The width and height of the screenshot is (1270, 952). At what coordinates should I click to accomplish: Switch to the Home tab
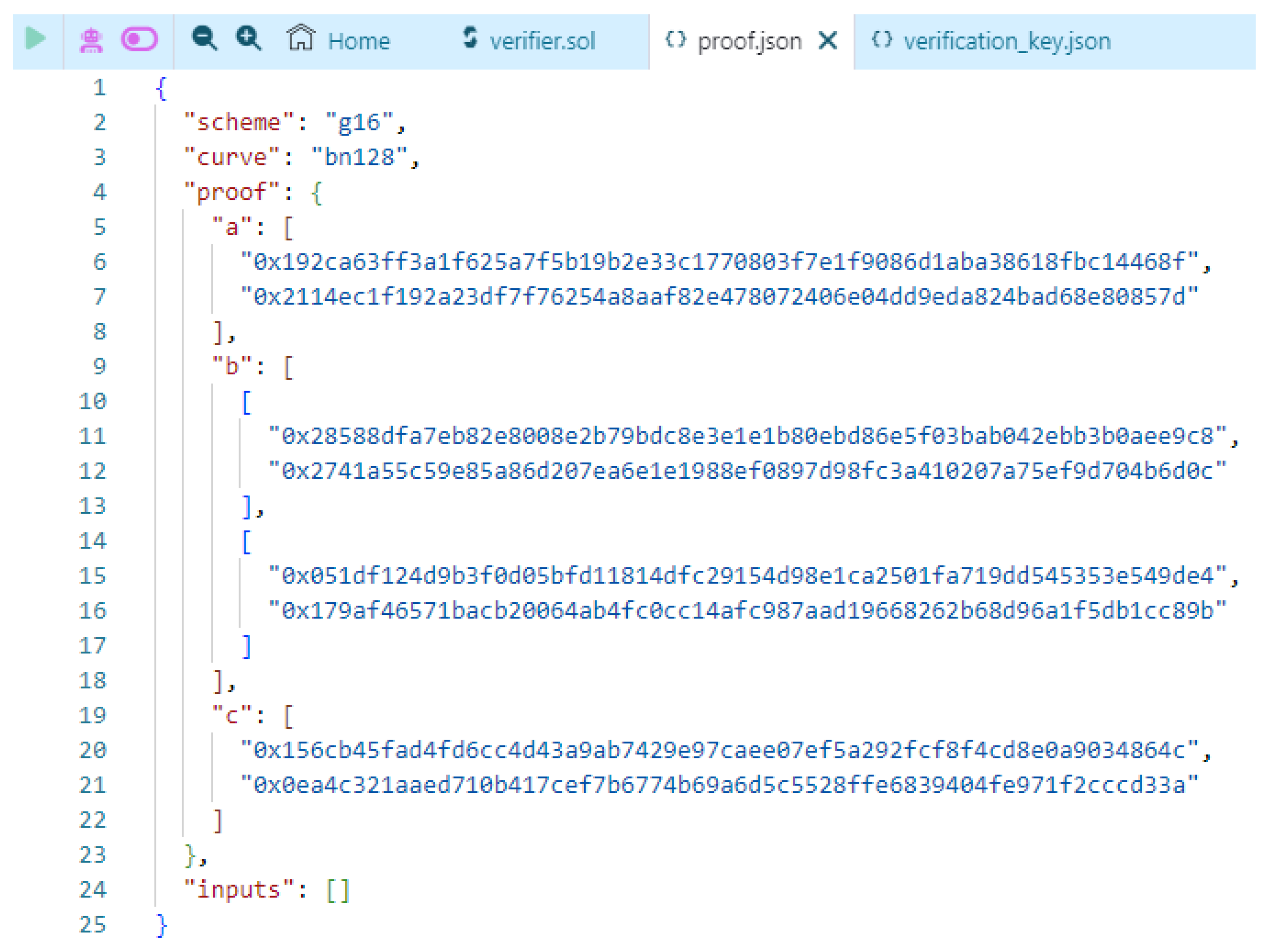click(x=358, y=41)
